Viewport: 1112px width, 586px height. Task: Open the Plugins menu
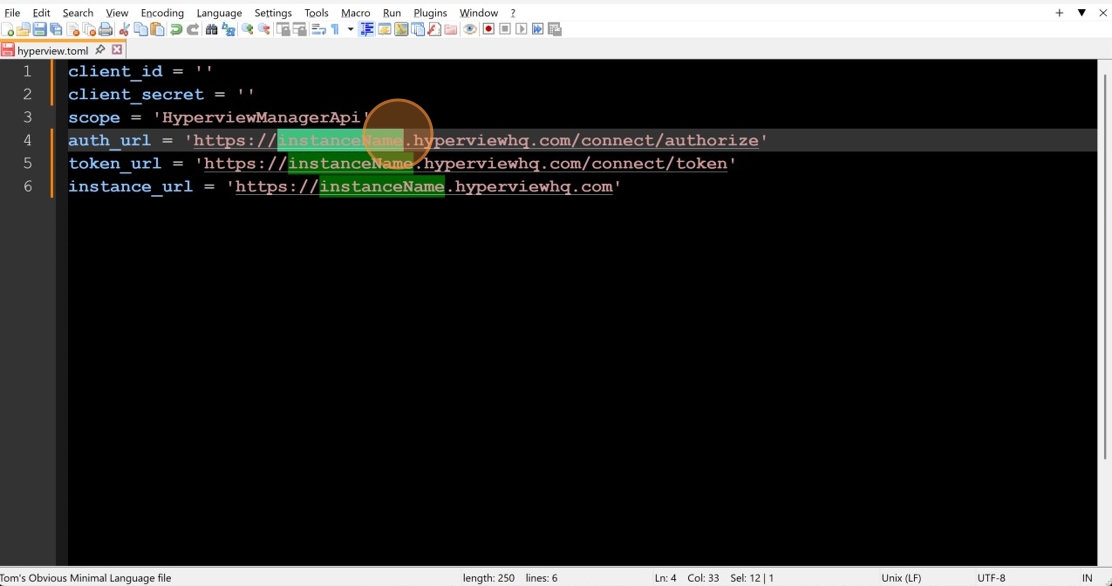430,13
